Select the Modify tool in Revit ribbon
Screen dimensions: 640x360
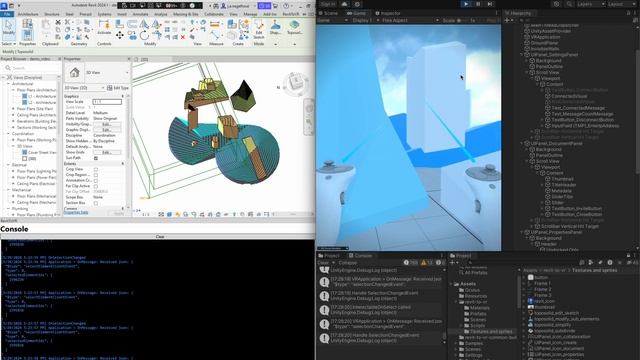(9, 29)
